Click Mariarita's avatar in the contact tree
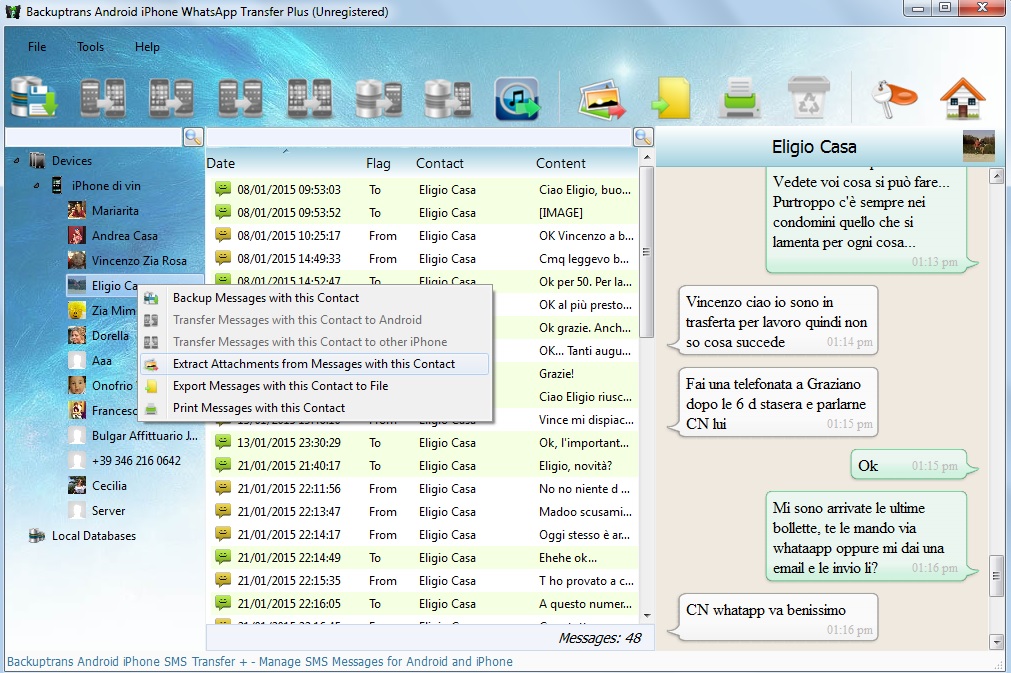Image resolution: width=1011 pixels, height=673 pixels. point(77,211)
